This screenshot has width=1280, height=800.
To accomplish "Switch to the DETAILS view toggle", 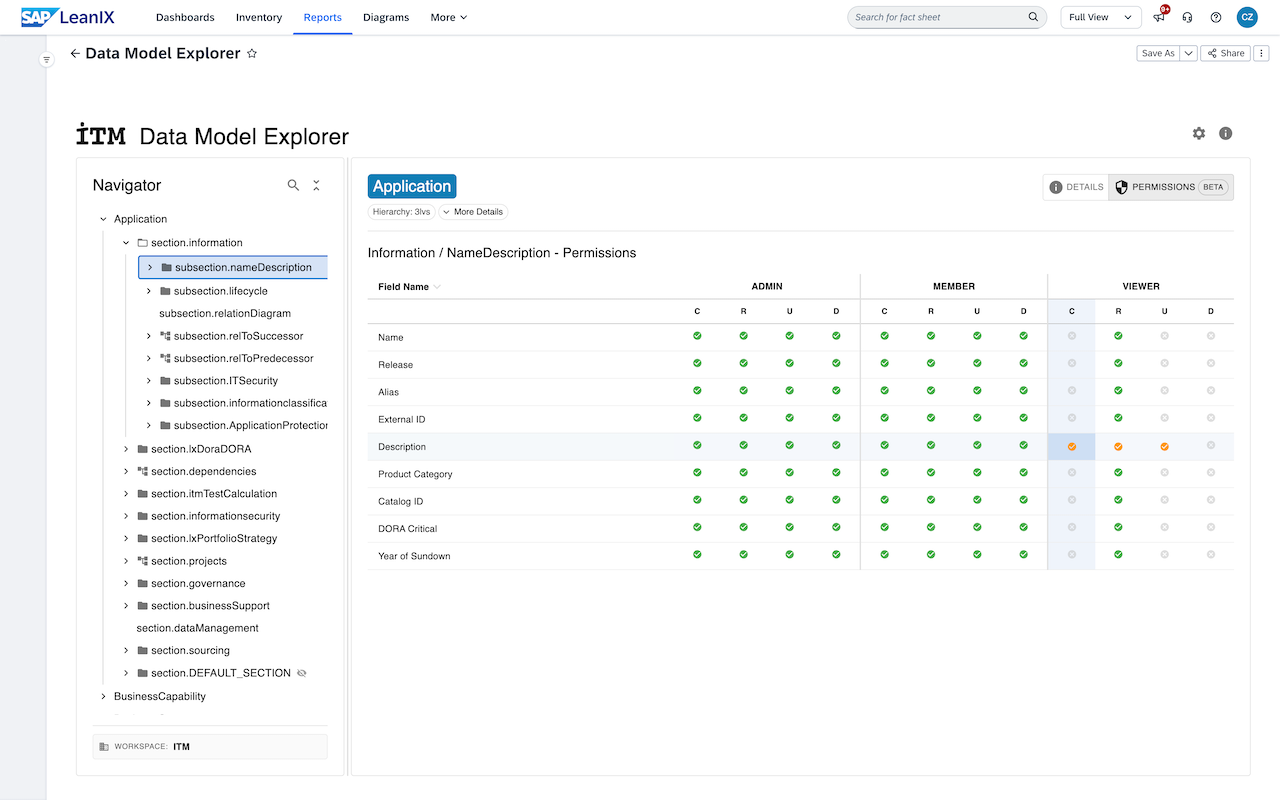I will (x=1076, y=187).
